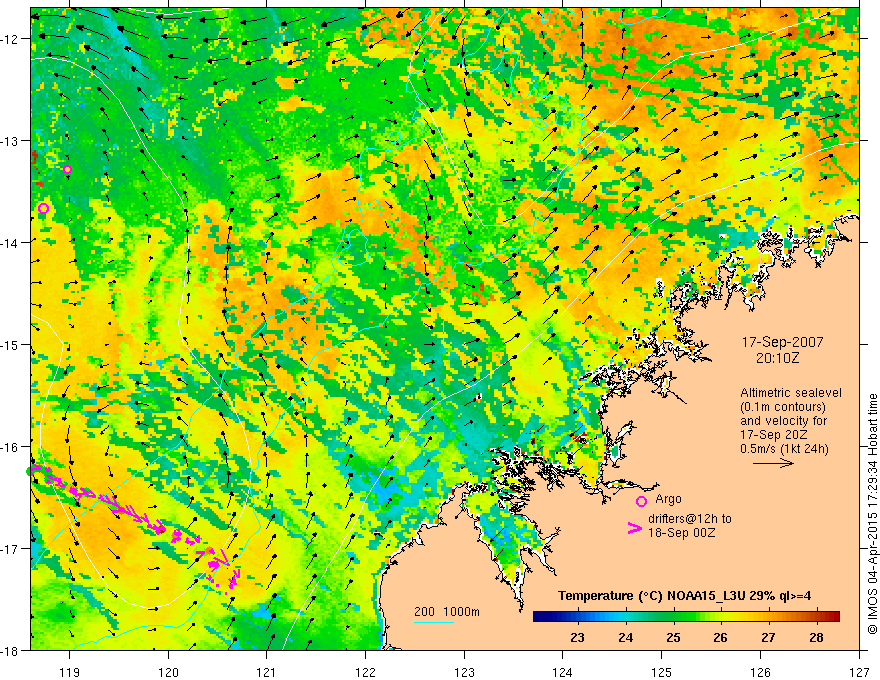Click the longitude axis label 121
The height and width of the screenshot is (680, 880).
[x=267, y=672]
